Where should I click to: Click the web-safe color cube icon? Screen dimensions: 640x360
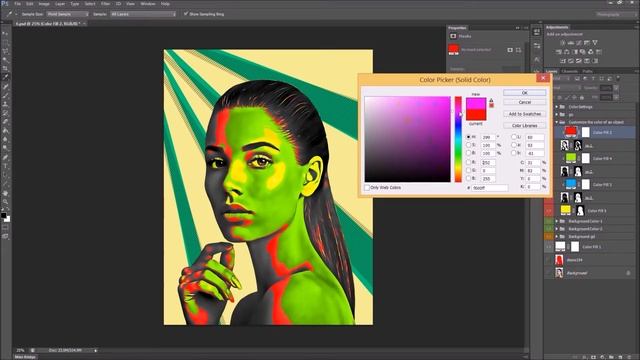(491, 105)
